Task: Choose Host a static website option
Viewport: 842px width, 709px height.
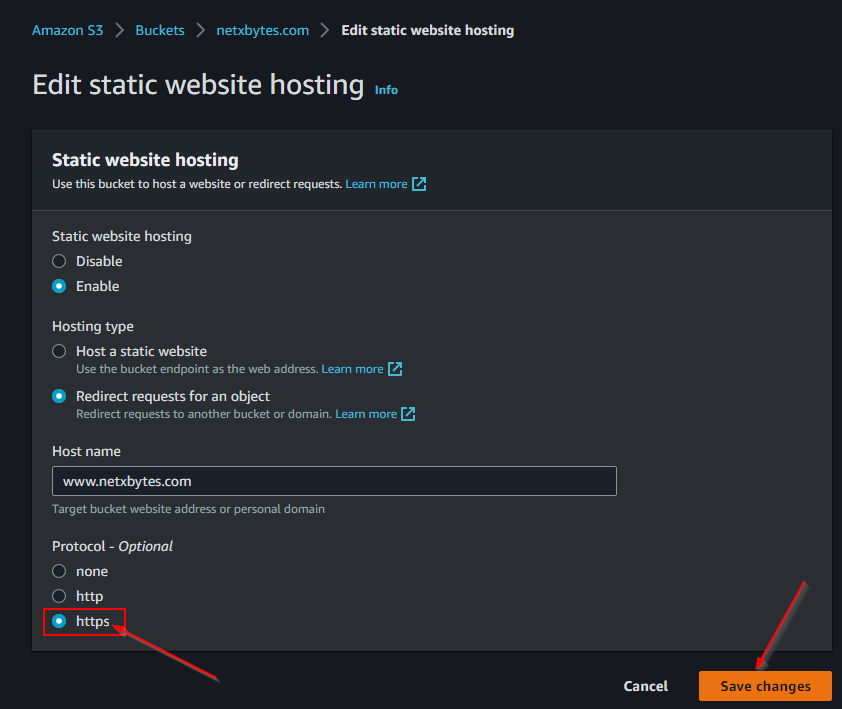Action: (60, 351)
